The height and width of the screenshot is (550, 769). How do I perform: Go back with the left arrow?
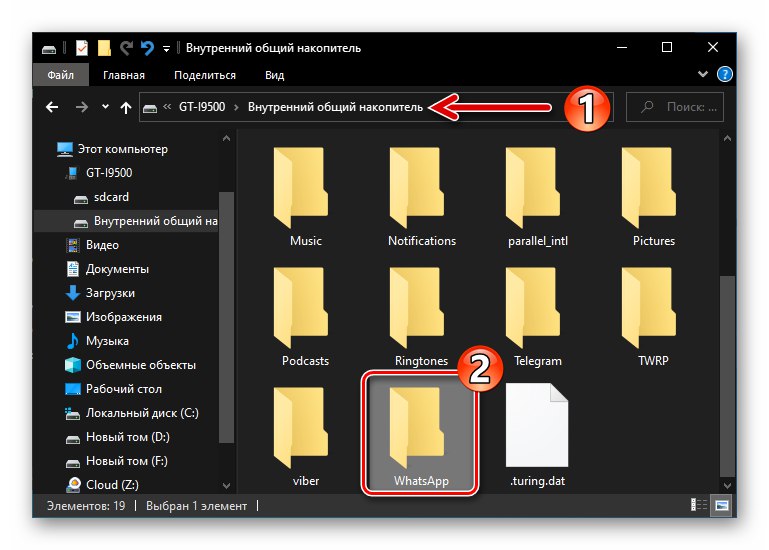tap(52, 107)
